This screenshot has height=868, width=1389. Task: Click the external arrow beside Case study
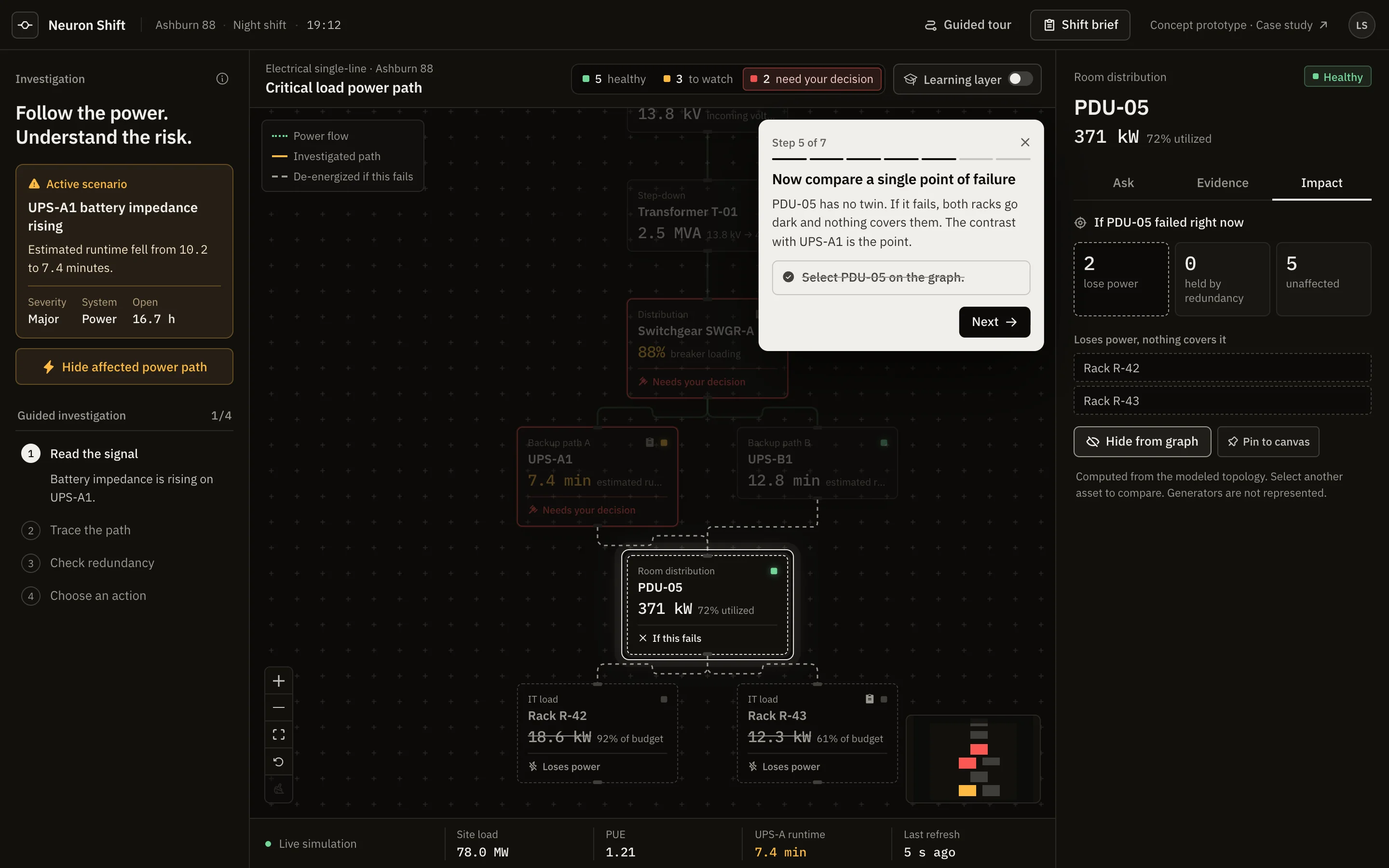[x=1323, y=25]
